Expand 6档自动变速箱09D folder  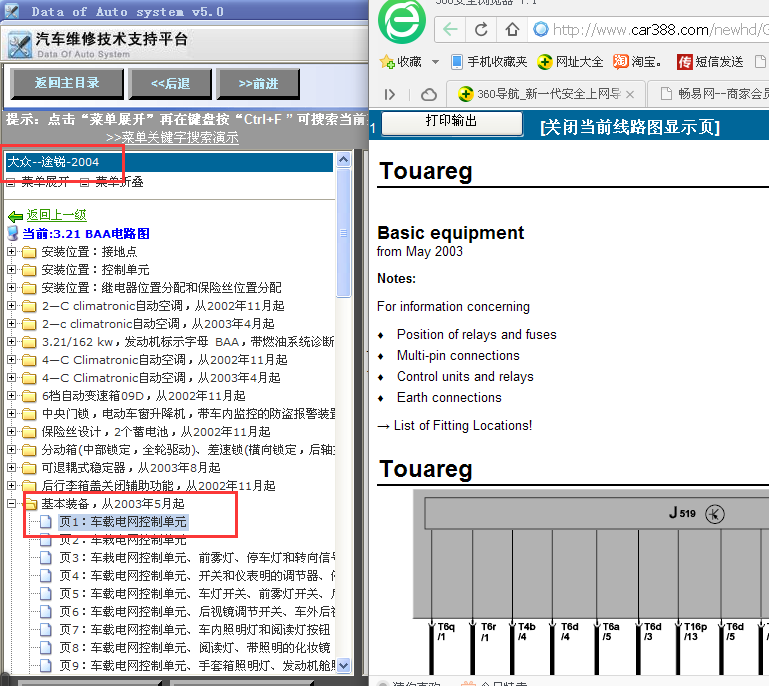pos(11,396)
